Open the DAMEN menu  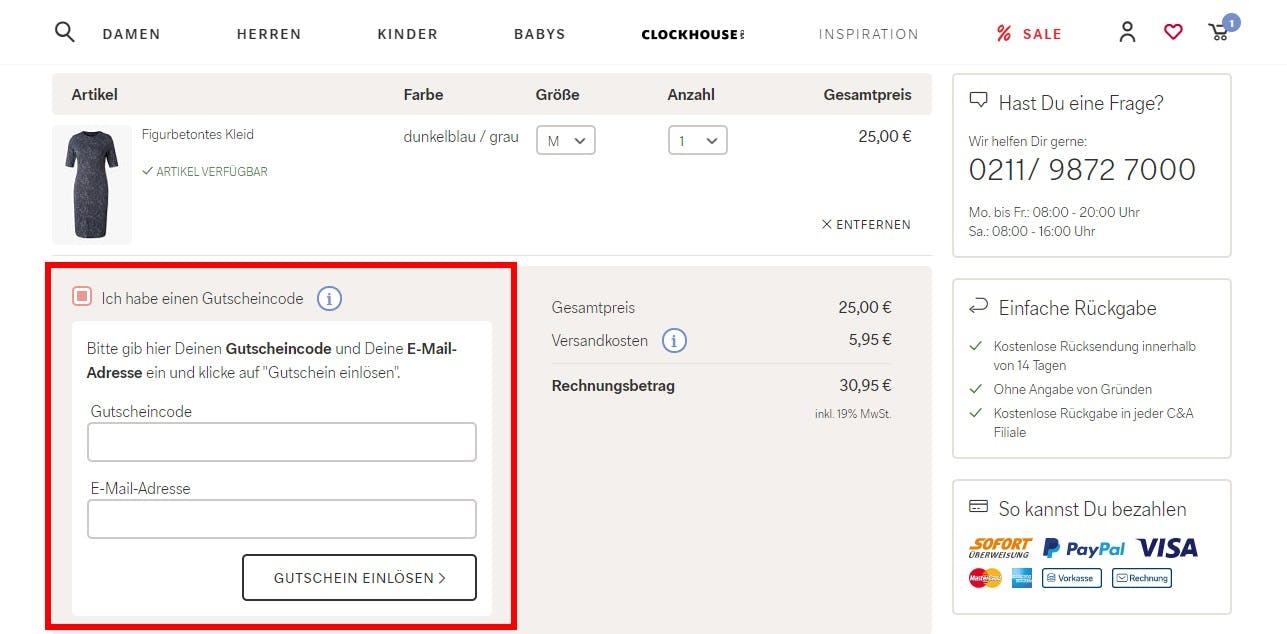131,34
